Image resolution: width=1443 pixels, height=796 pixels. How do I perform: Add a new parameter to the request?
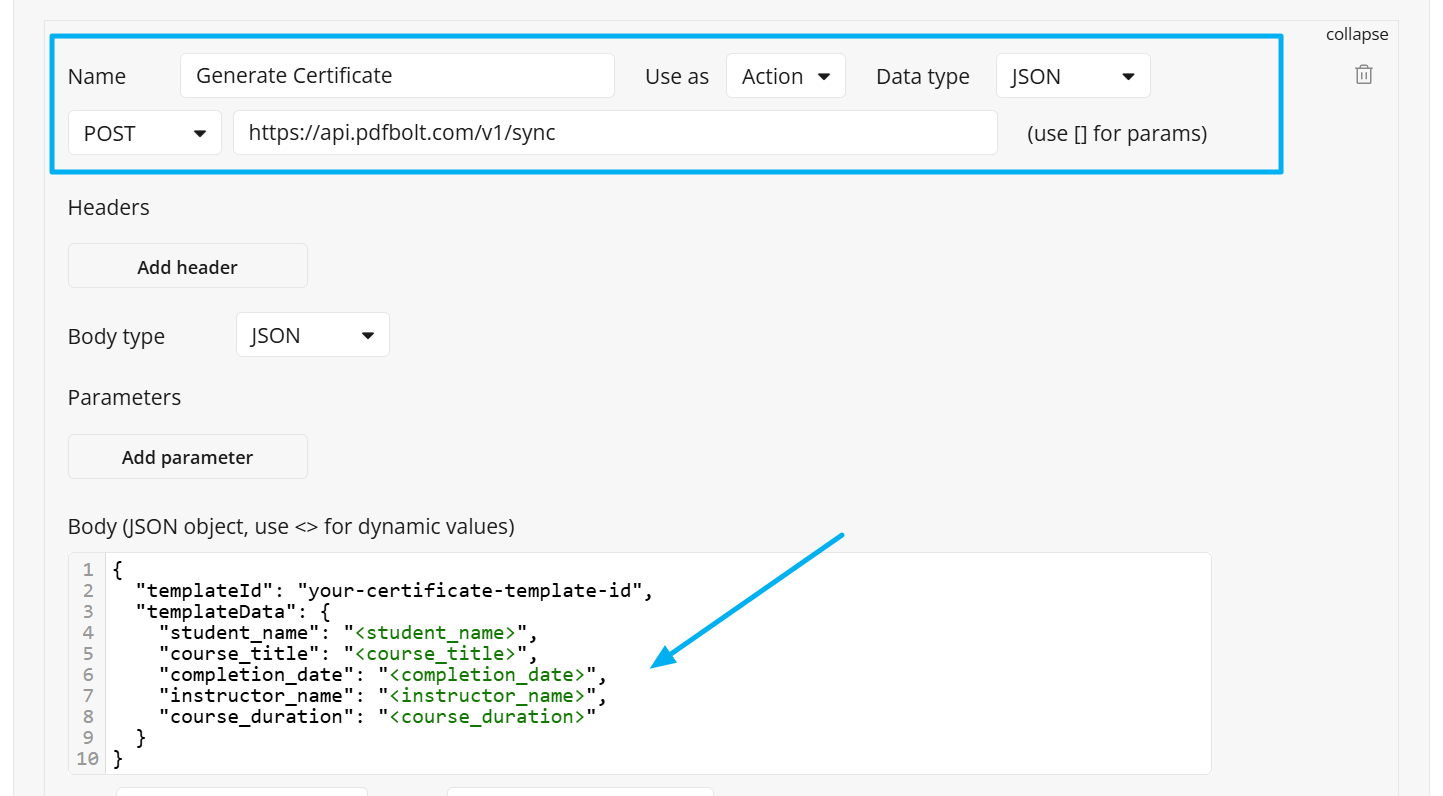(187, 456)
